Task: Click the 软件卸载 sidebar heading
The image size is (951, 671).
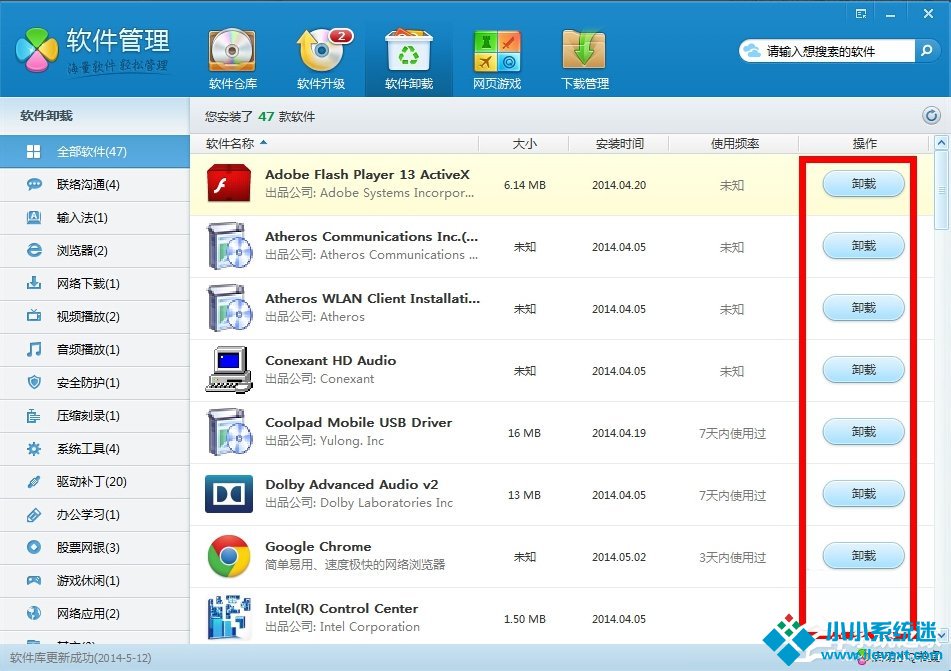Action: click(46, 116)
